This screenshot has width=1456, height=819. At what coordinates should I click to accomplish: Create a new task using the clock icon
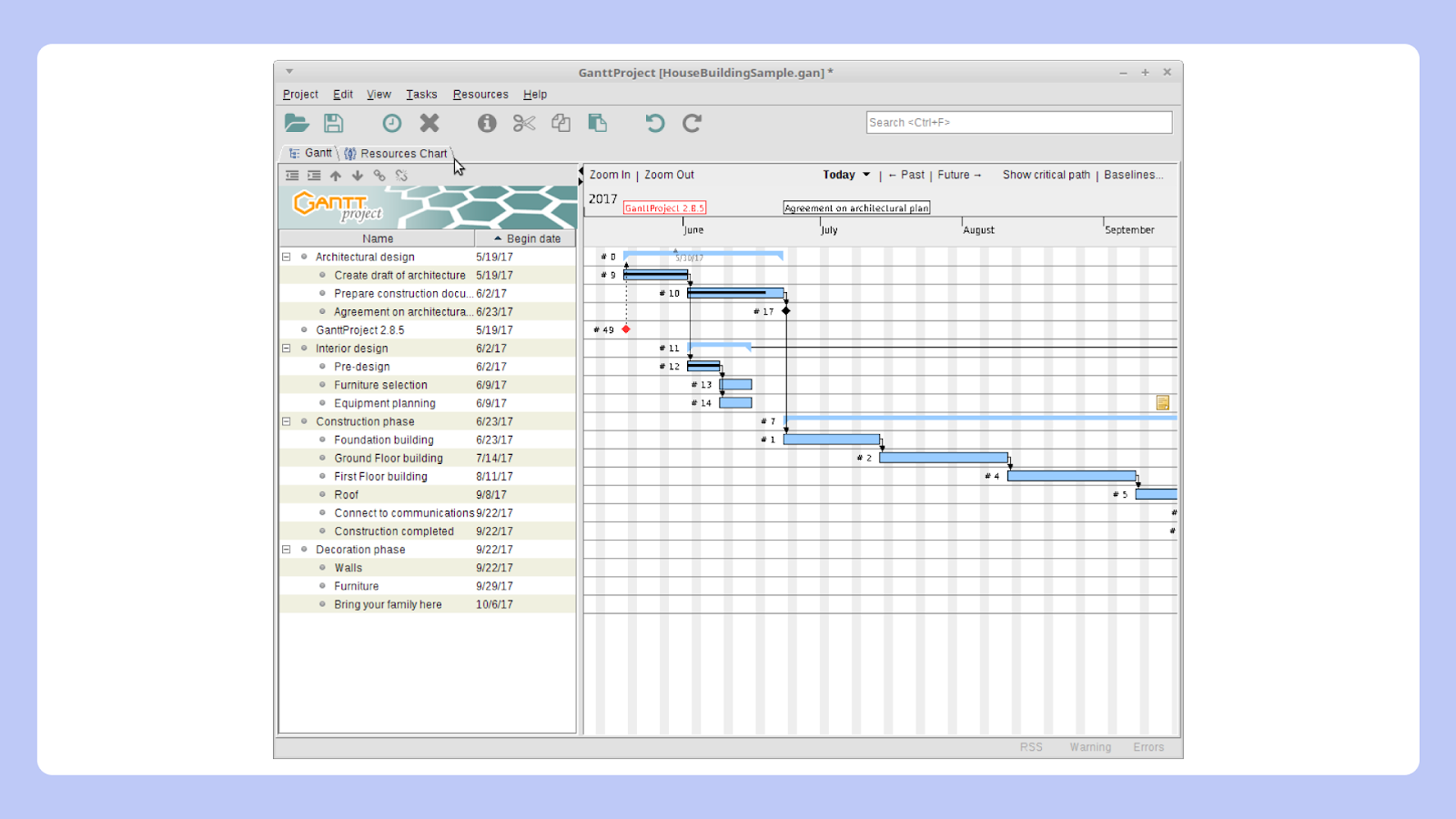[x=392, y=123]
